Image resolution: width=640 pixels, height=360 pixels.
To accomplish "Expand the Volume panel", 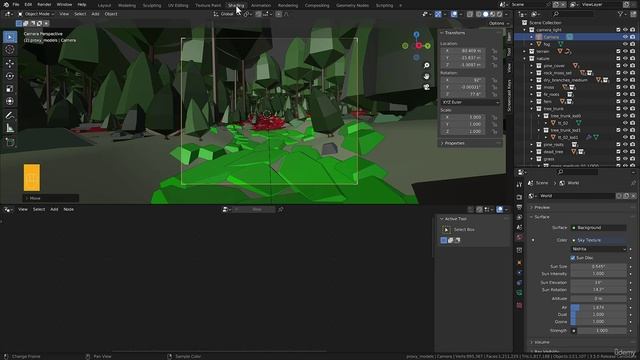I will coord(541,342).
